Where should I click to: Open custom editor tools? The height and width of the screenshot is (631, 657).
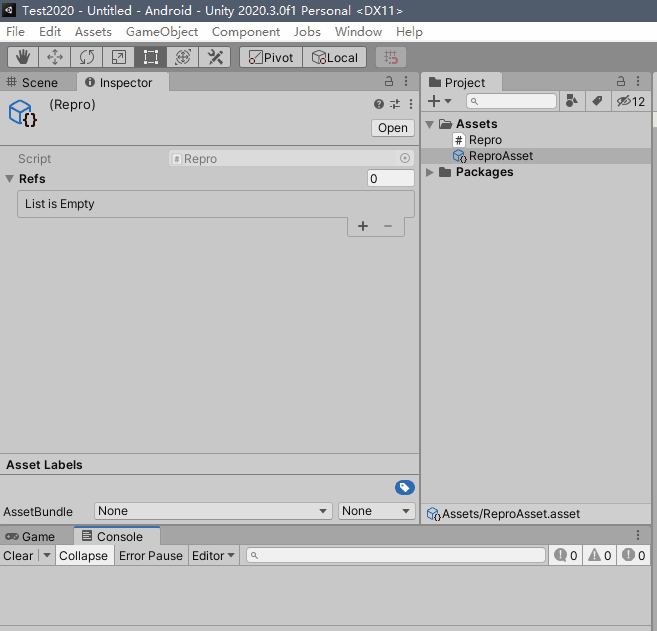click(x=215, y=57)
